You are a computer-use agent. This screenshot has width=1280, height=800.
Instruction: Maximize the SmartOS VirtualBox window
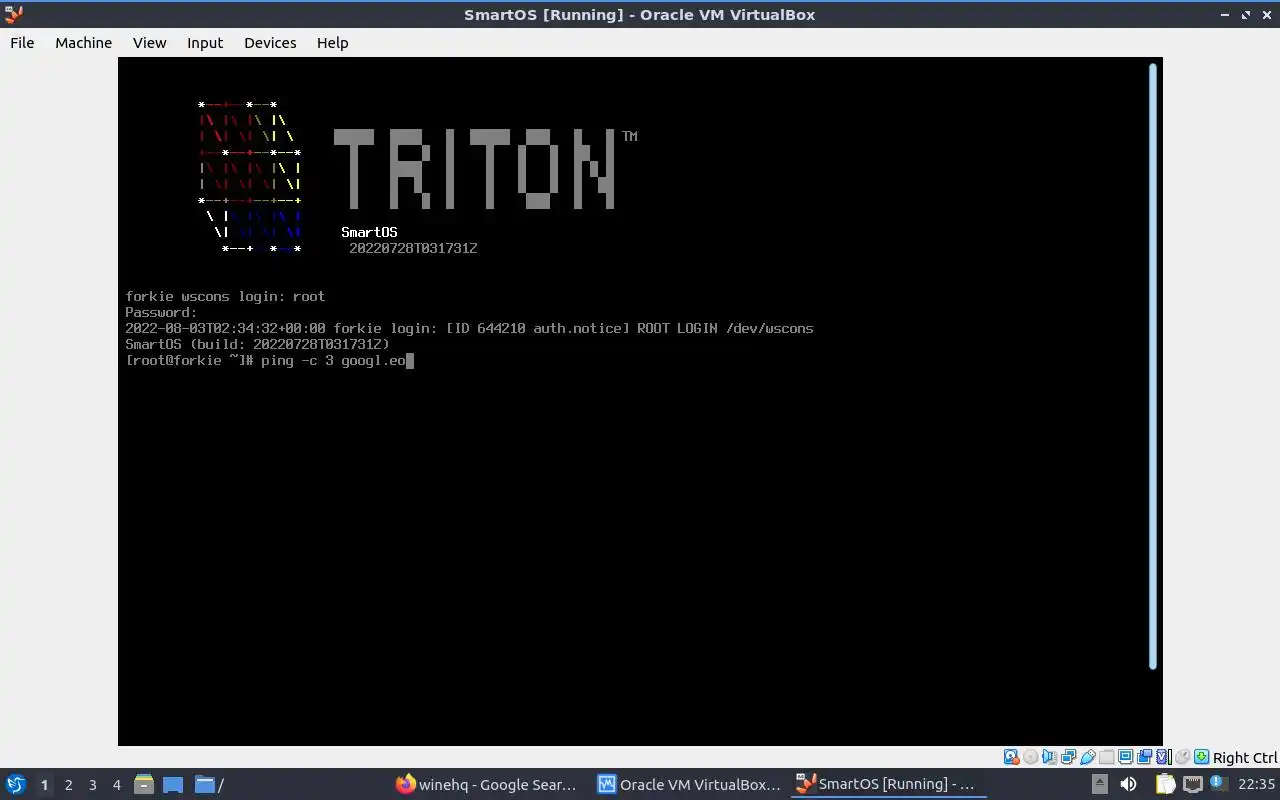tap(1246, 15)
